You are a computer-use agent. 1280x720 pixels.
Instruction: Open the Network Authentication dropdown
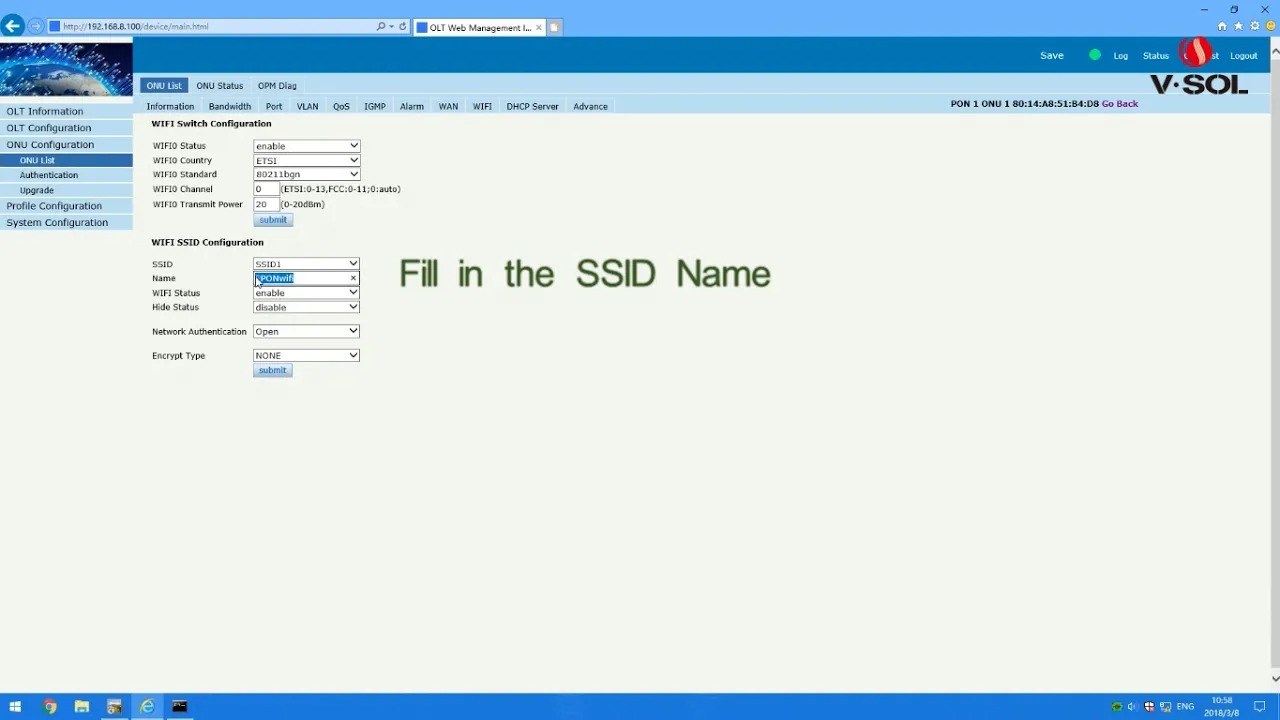[x=306, y=331]
